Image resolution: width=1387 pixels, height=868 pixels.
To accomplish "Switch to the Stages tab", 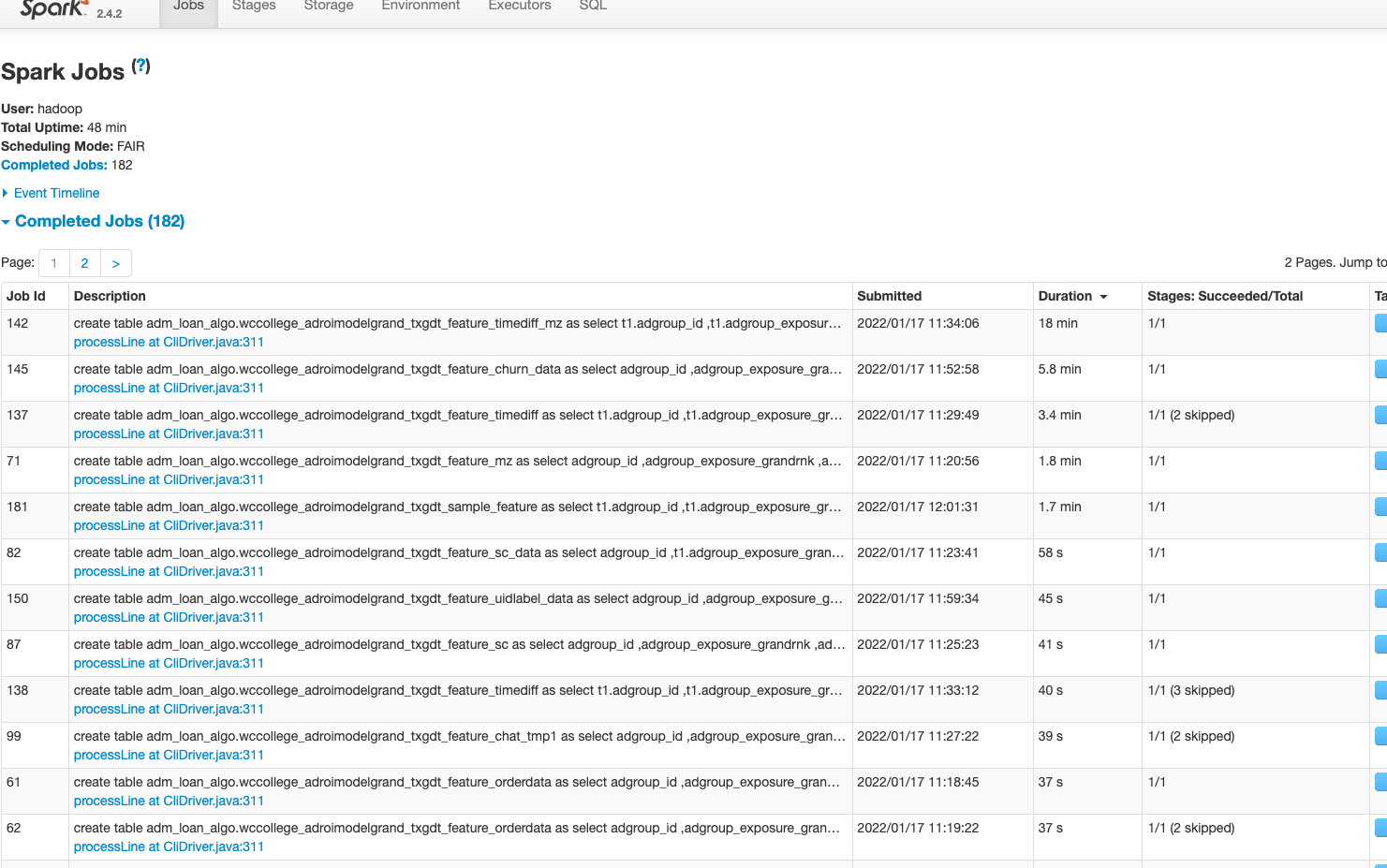I will pyautogui.click(x=254, y=6).
